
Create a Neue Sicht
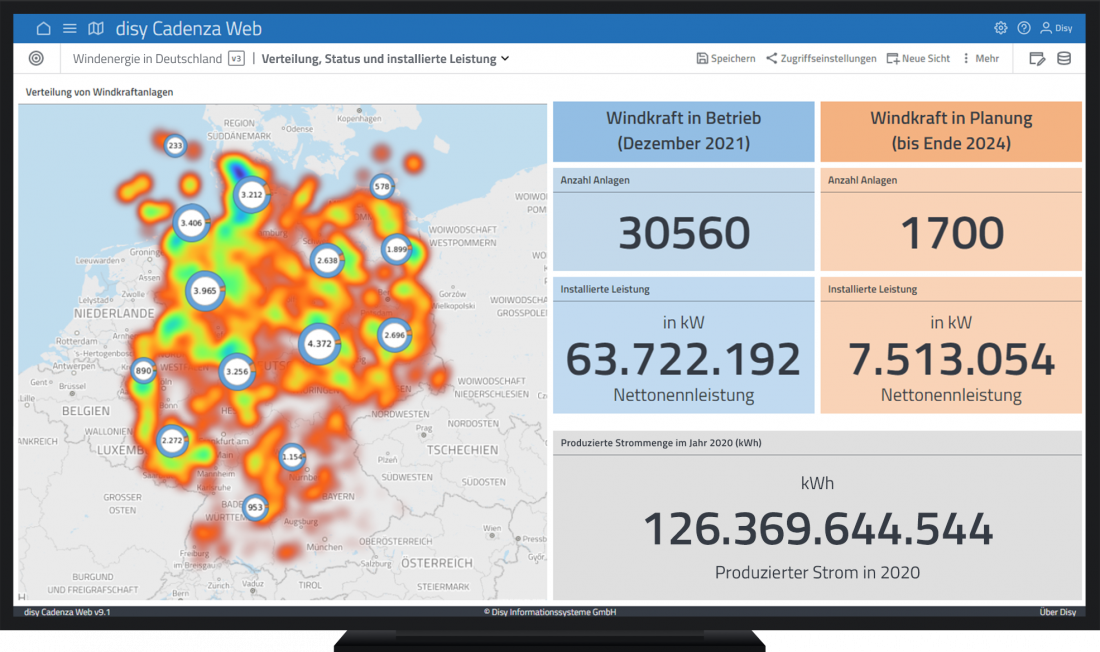tap(918, 59)
